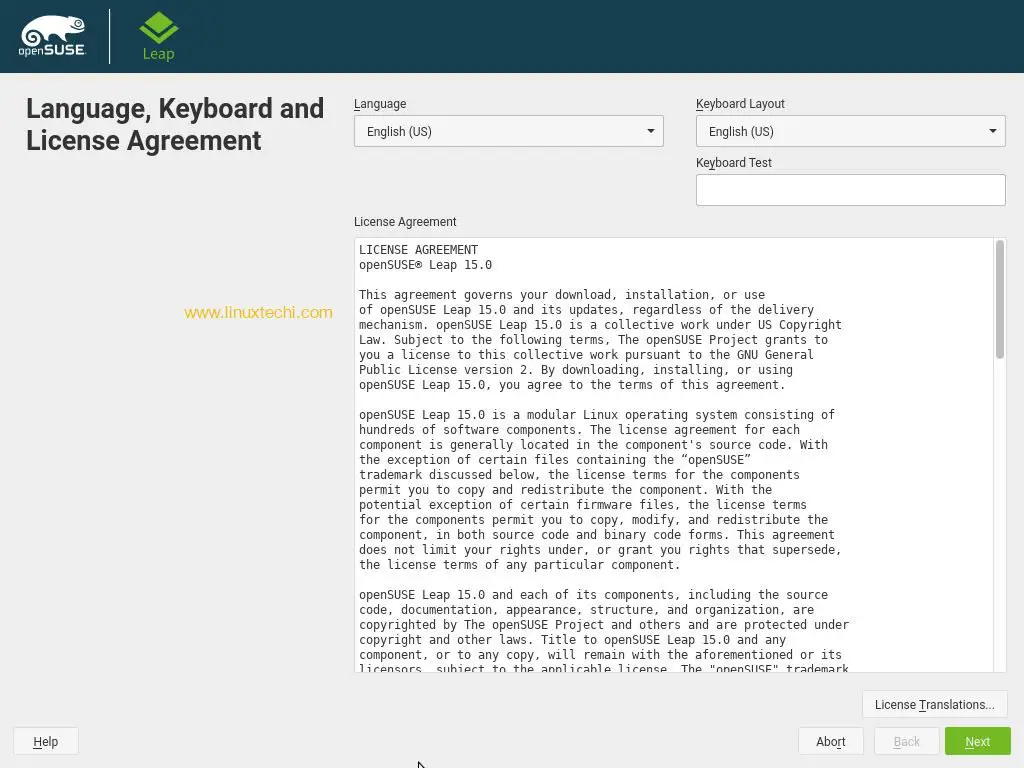The width and height of the screenshot is (1024, 768).
Task: Click the license agreement scrollbar thumb
Action: click(999, 299)
